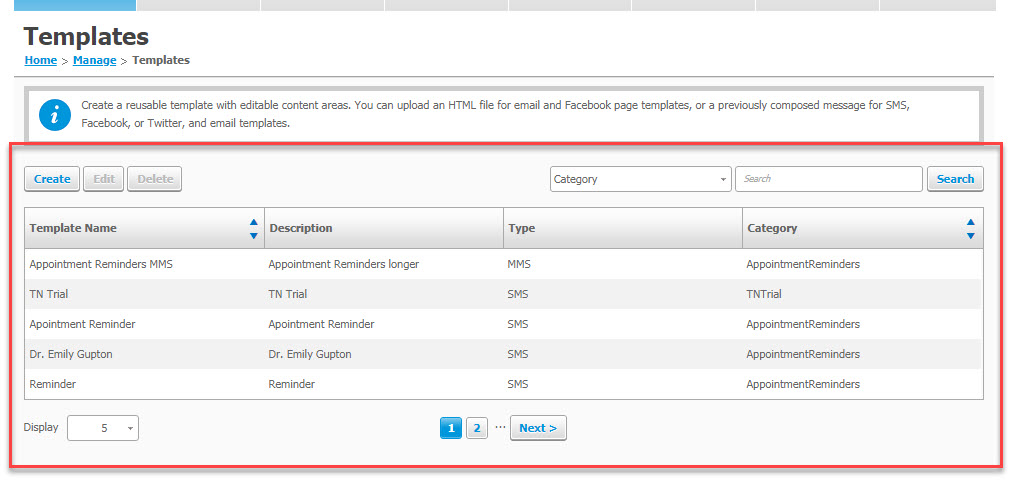The width and height of the screenshot is (1021, 490).
Task: Select the Appointment Reminders MMS row
Action: point(504,264)
